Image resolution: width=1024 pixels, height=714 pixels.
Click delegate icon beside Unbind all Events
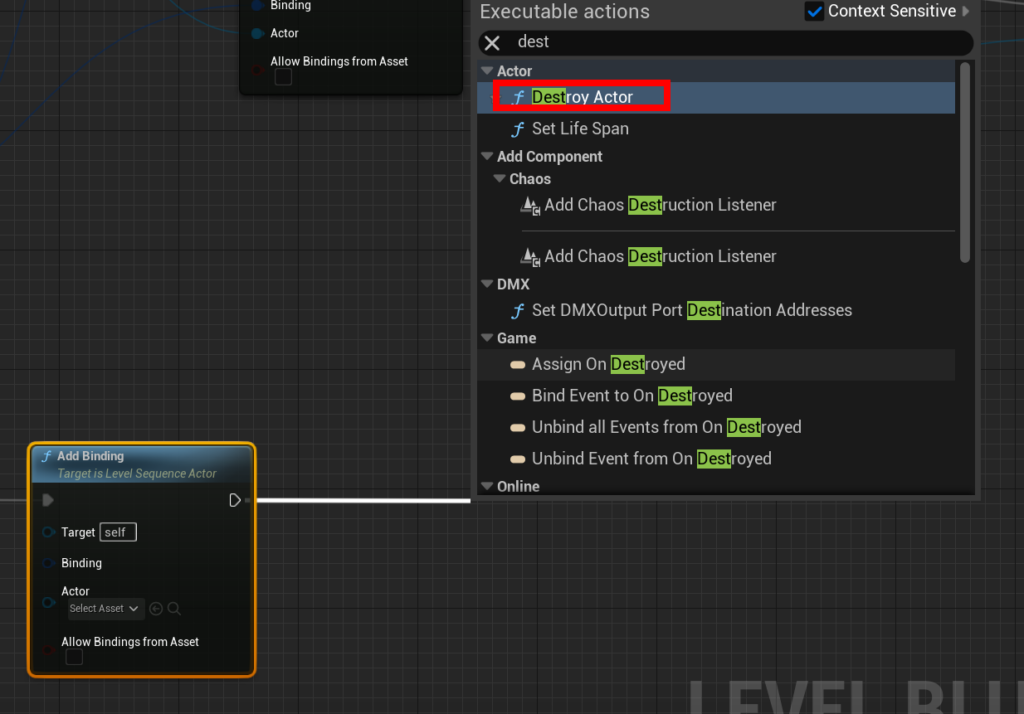518,427
